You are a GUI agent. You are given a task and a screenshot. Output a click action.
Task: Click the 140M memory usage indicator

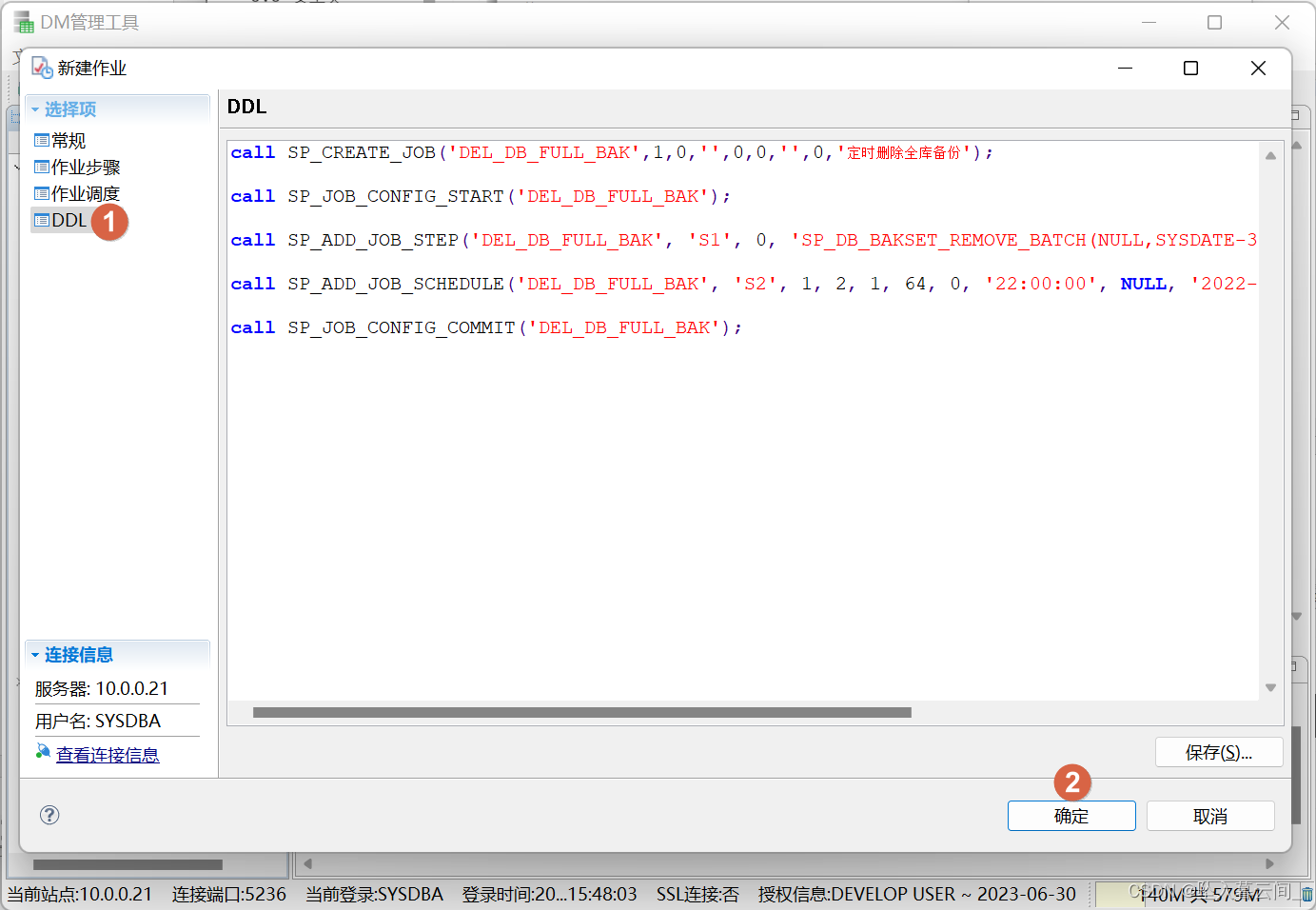tap(1199, 894)
